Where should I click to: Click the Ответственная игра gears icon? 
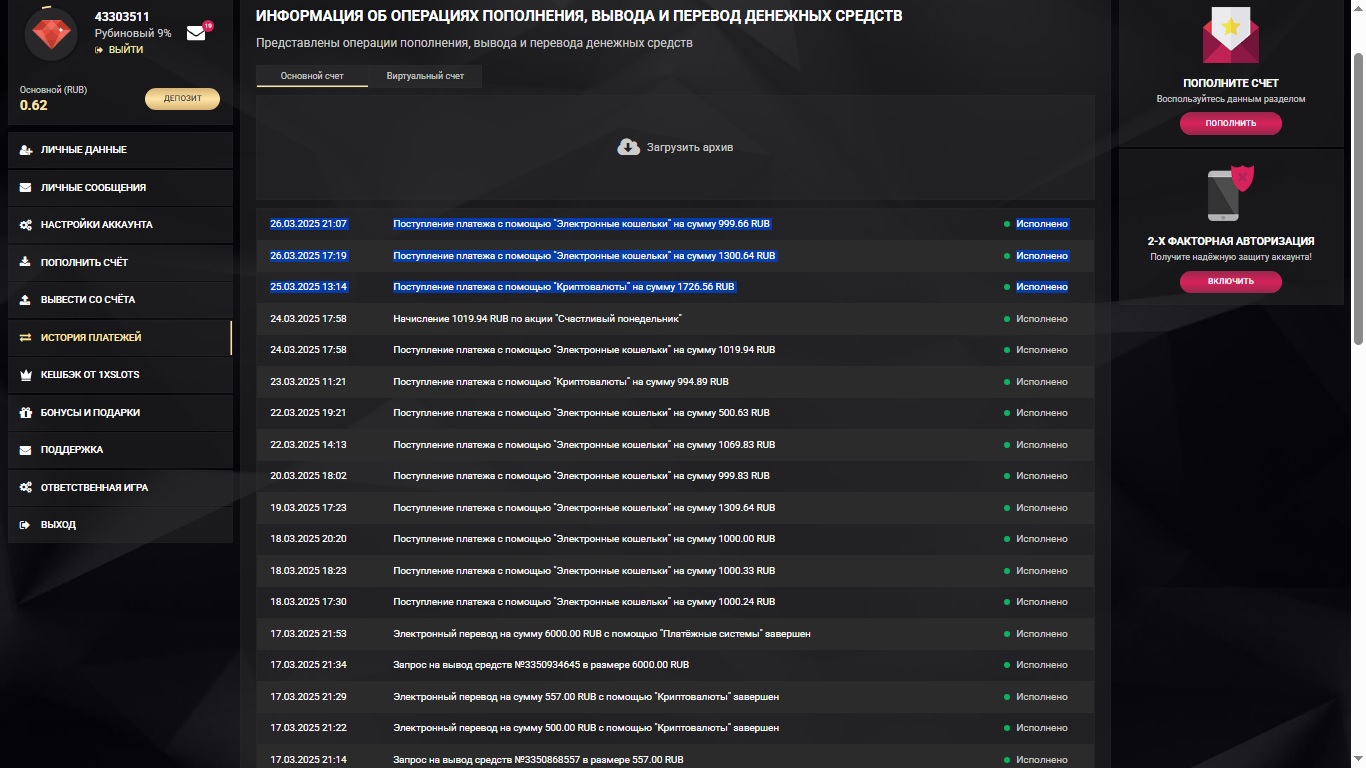pyautogui.click(x=25, y=488)
